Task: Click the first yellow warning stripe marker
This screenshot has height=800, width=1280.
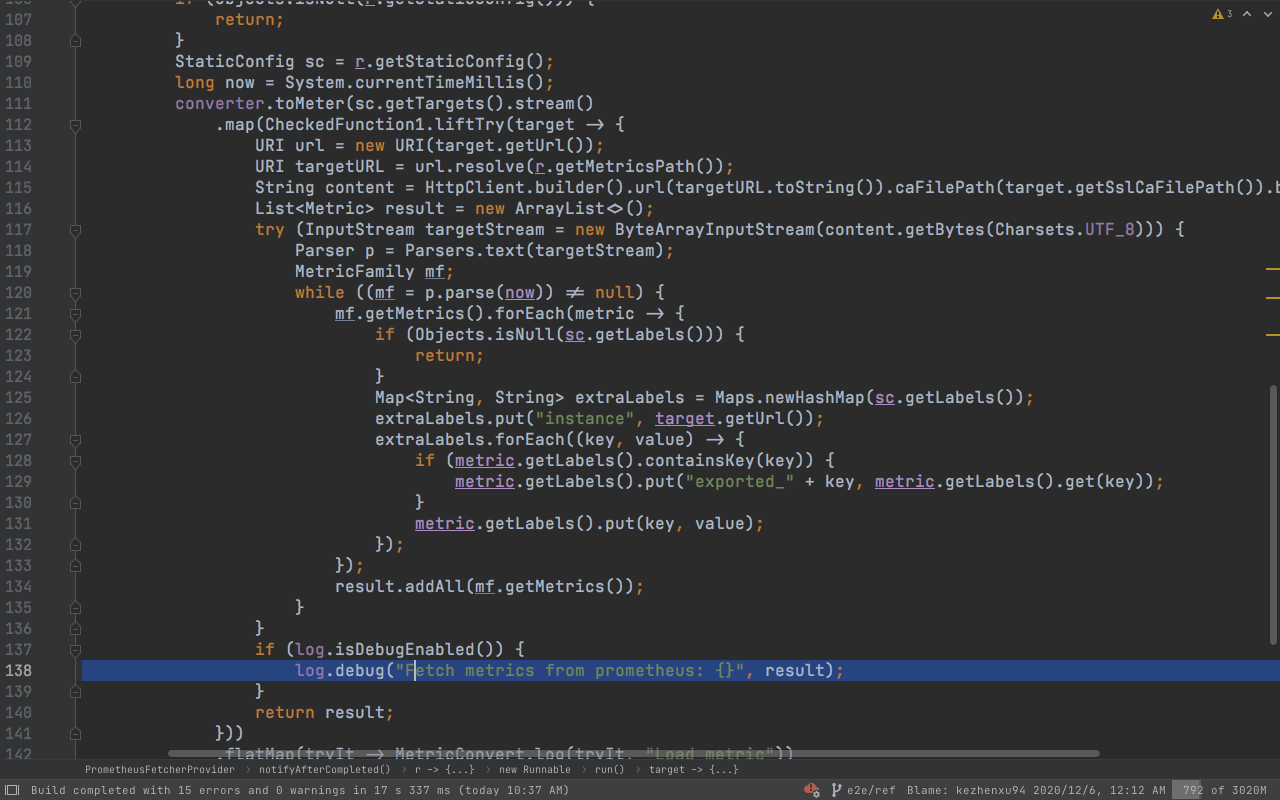Action: 1273,269
